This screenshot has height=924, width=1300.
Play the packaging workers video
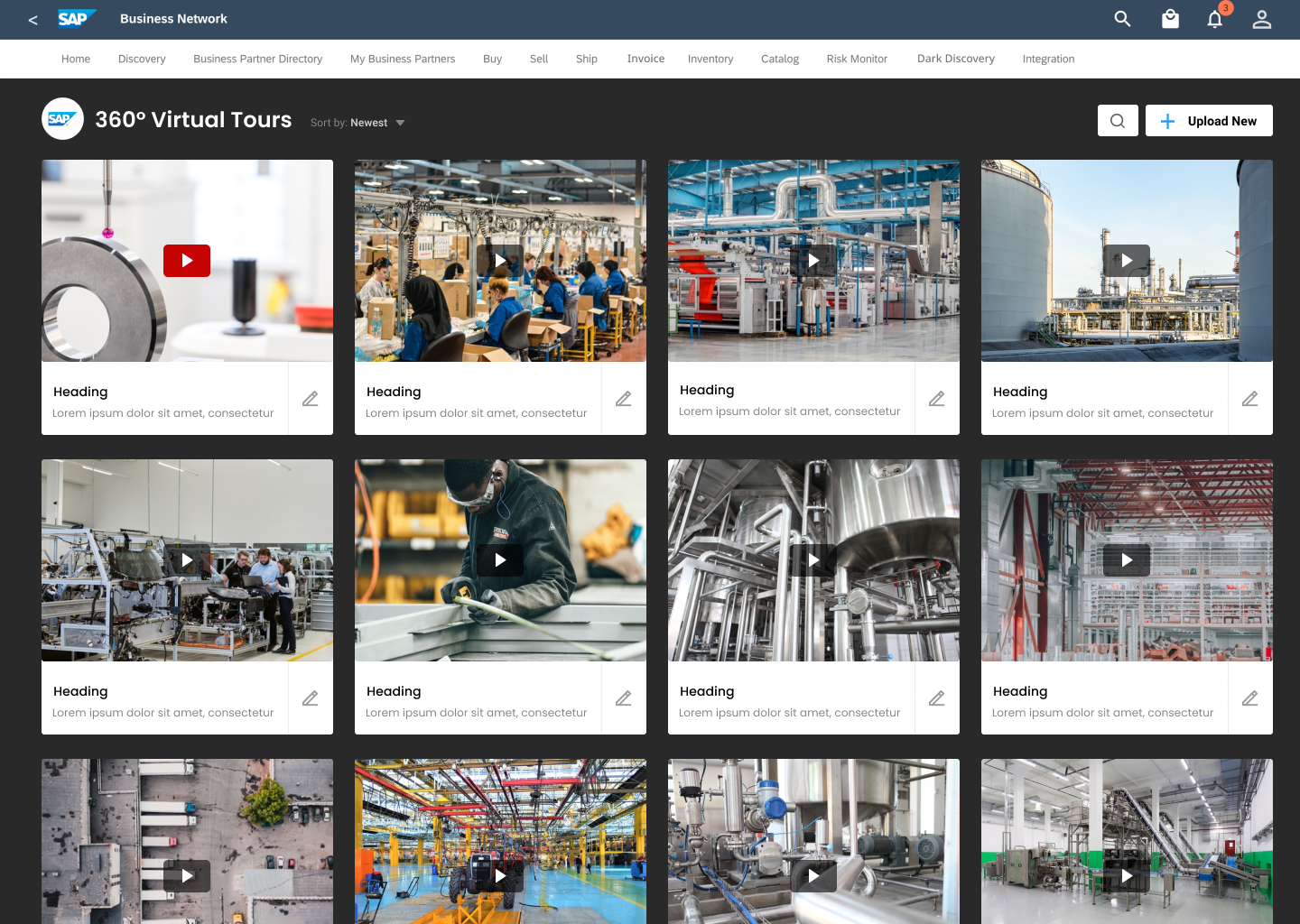point(500,261)
